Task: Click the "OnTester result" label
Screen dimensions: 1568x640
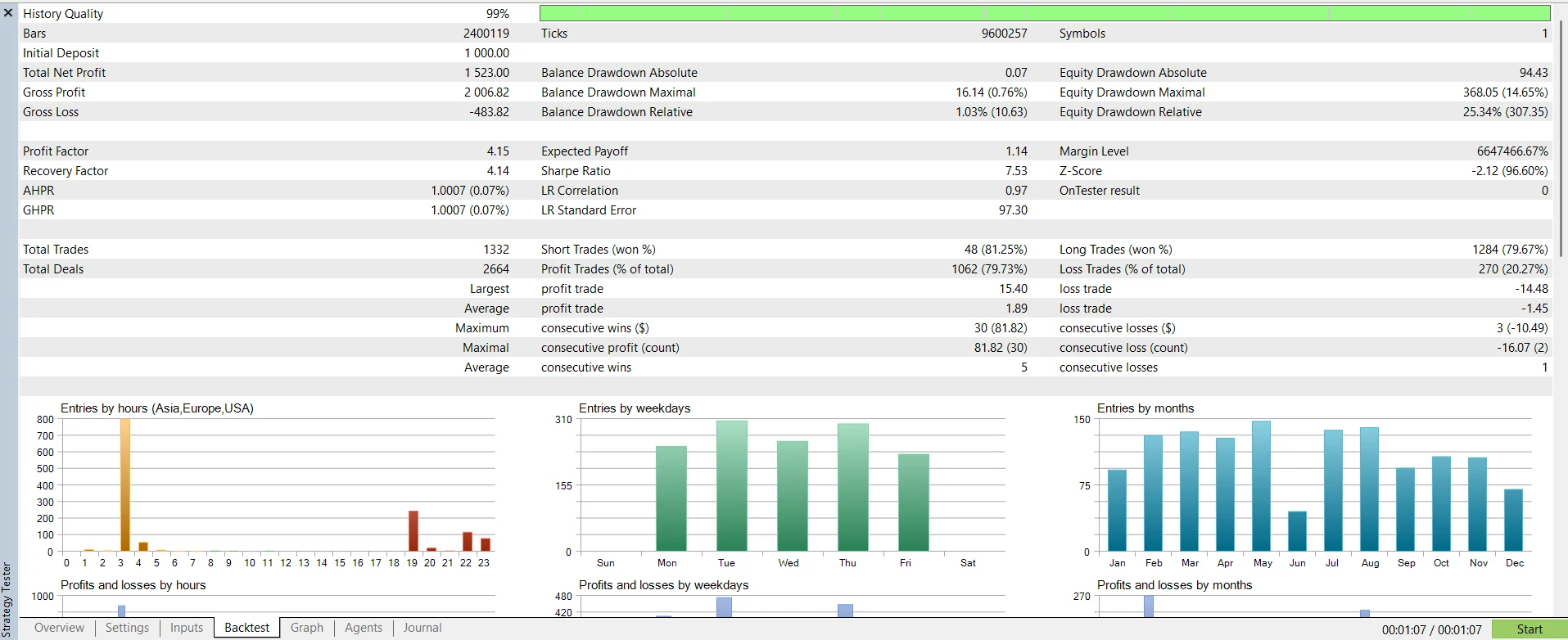Action: pyautogui.click(x=1100, y=191)
